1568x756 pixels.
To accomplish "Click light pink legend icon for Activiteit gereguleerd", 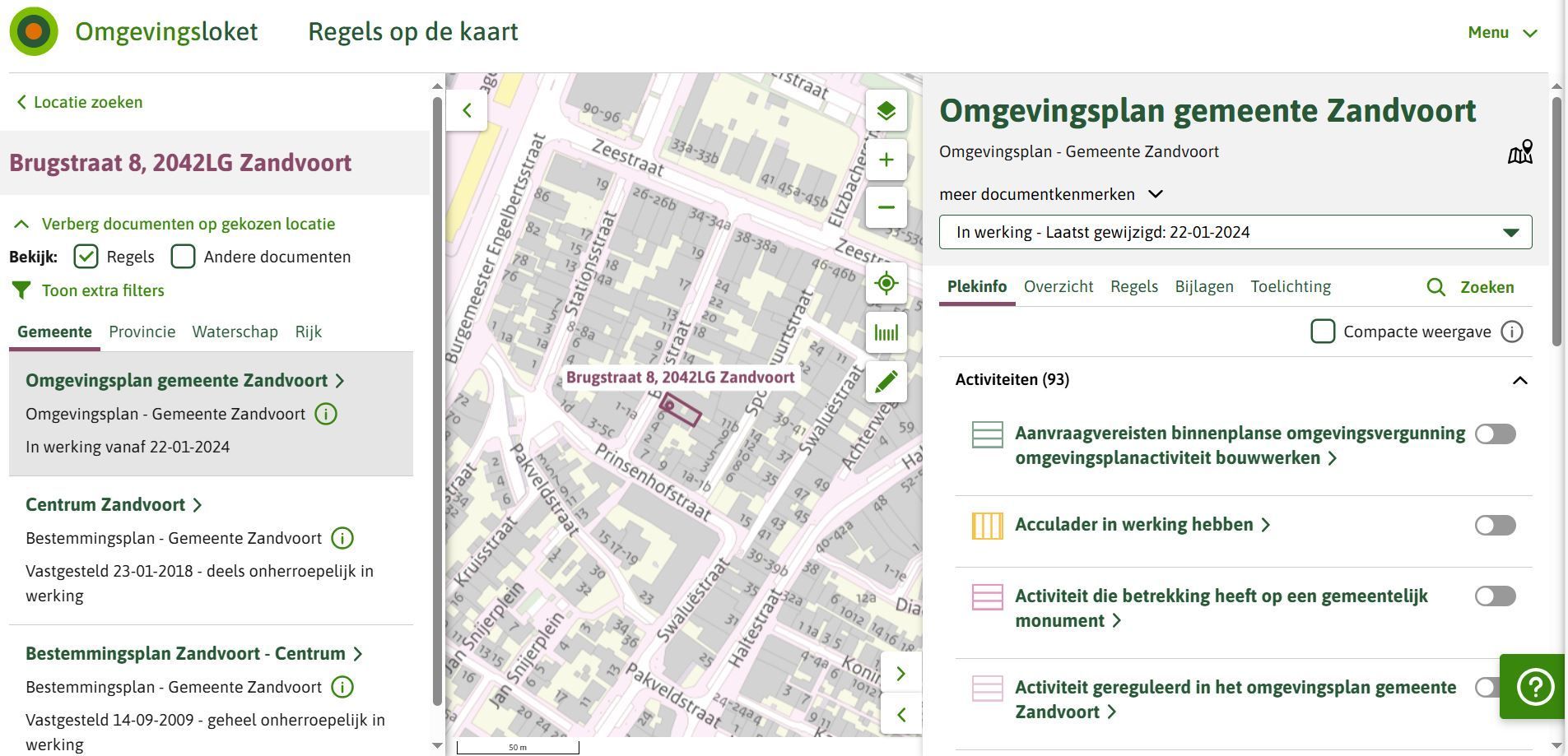I will (x=987, y=689).
